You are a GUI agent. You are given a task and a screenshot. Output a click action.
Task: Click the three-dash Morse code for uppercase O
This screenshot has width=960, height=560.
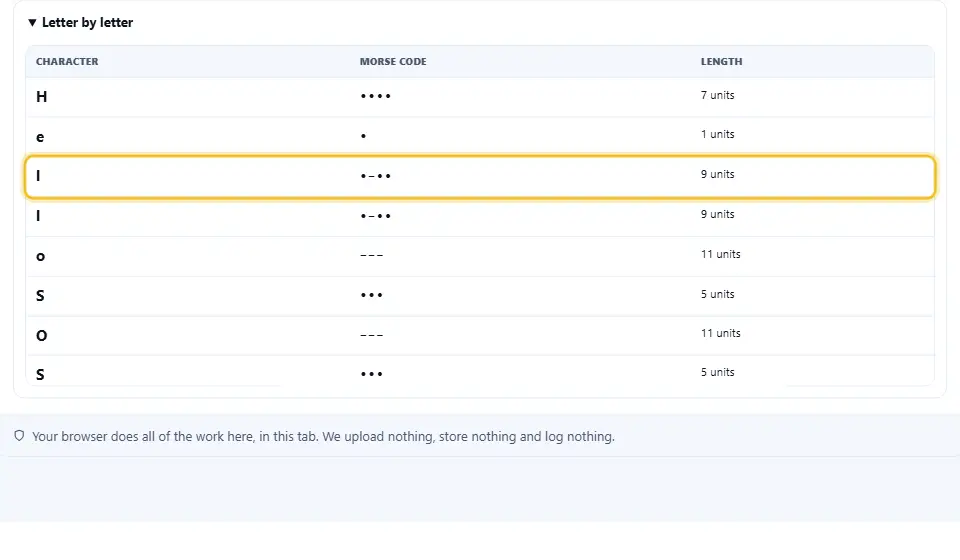click(x=372, y=335)
